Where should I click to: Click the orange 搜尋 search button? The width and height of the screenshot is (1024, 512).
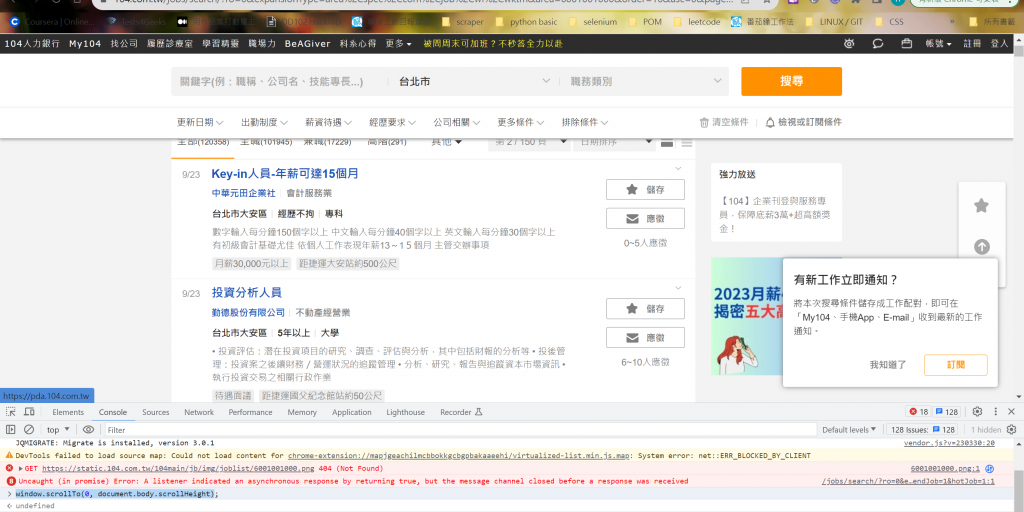pyautogui.click(x=791, y=82)
